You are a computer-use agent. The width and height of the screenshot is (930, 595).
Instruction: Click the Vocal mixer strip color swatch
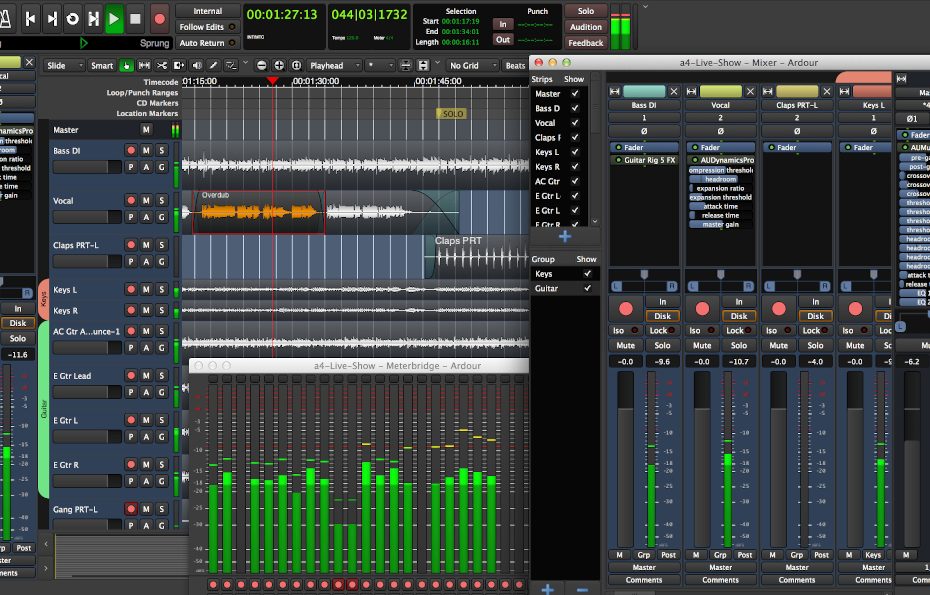click(720, 92)
